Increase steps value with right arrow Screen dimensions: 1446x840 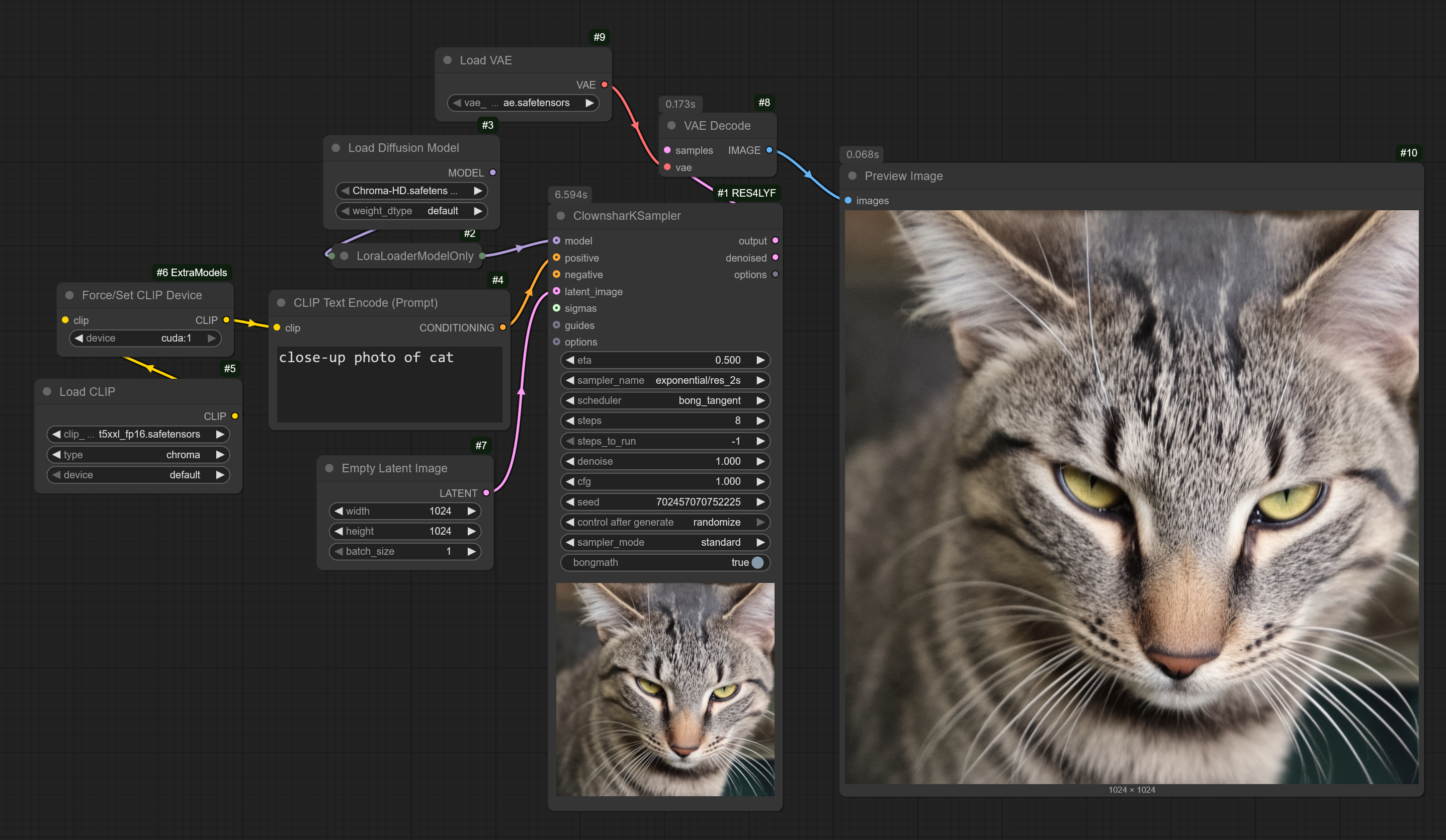click(760, 421)
